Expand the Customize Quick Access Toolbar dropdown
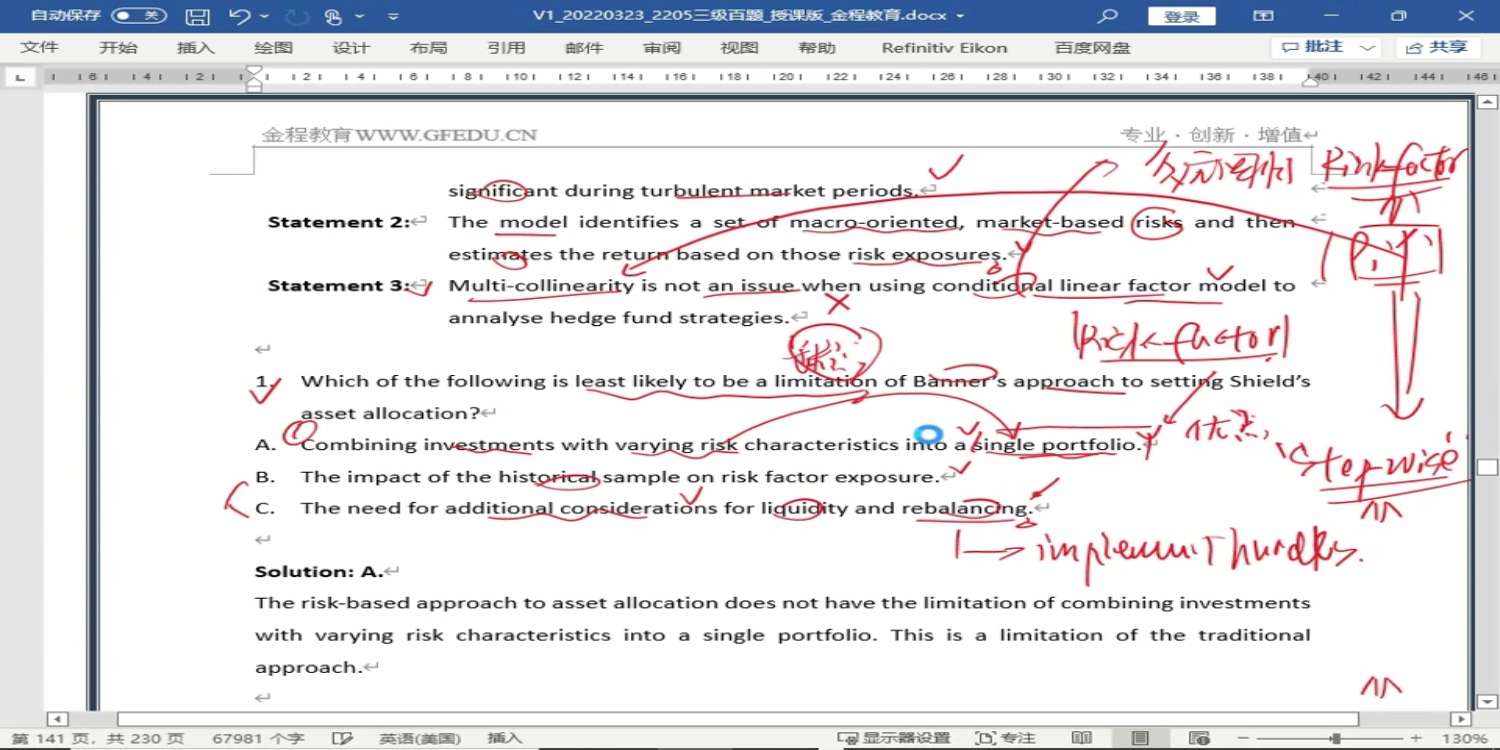Viewport: 1500px width, 750px height. click(x=393, y=16)
